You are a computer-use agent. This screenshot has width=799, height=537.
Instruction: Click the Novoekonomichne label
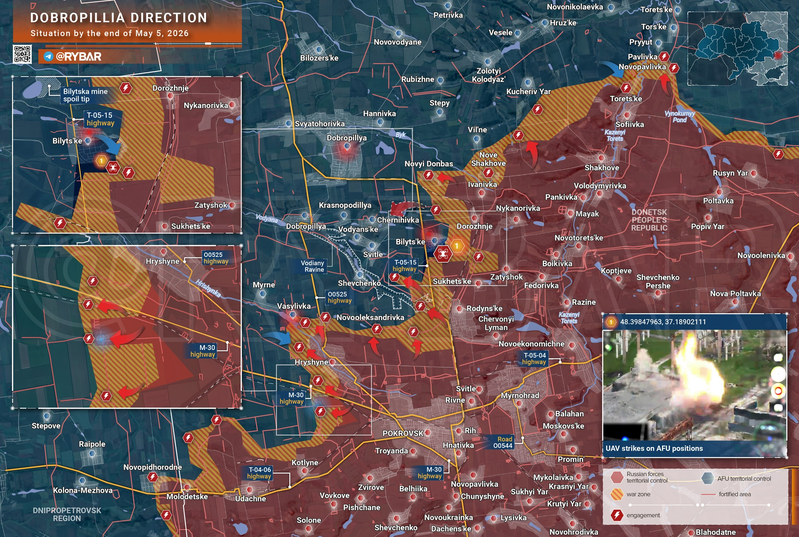(x=531, y=344)
